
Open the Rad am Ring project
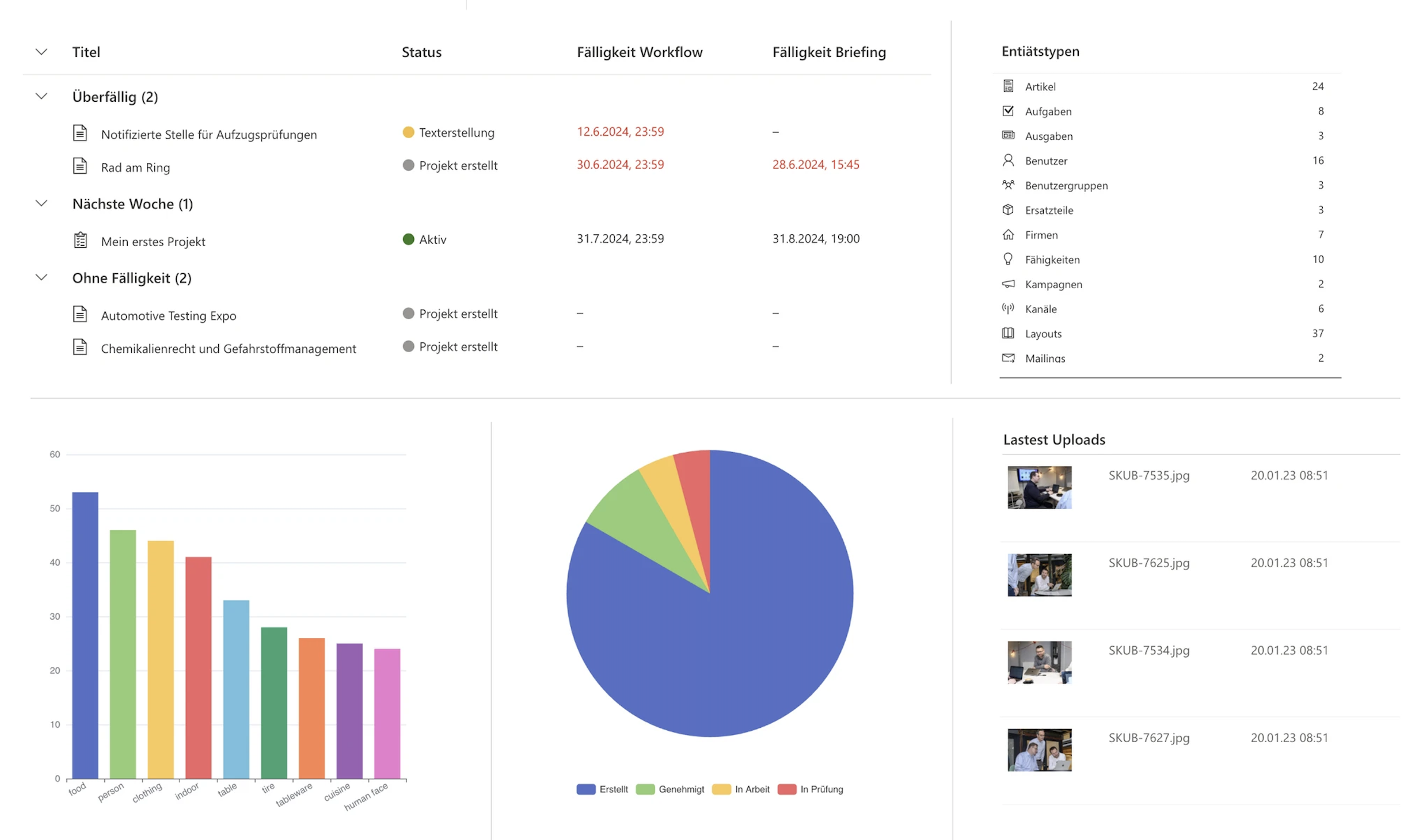(135, 167)
